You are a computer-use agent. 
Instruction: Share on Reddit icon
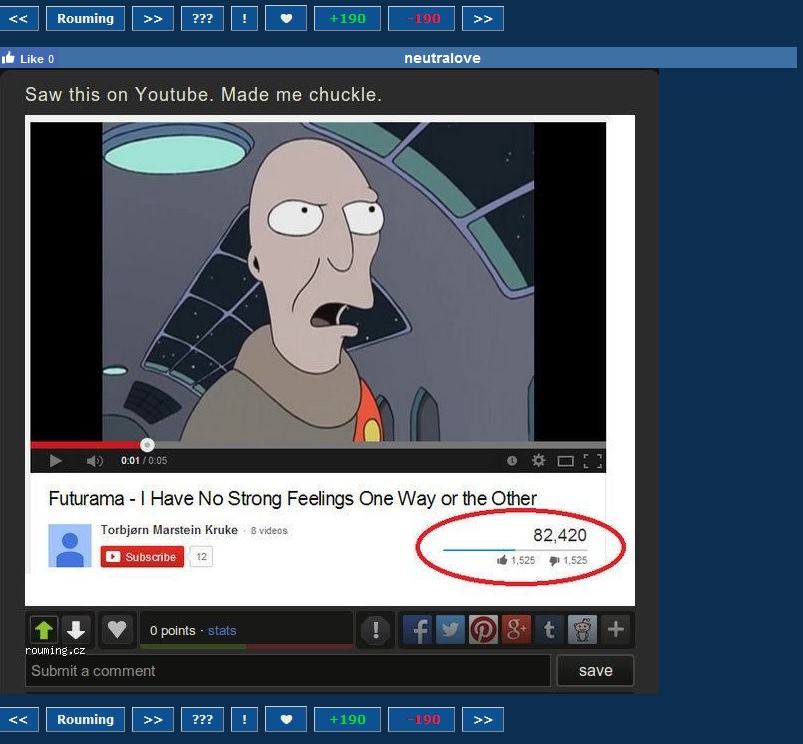pyautogui.click(x=582, y=629)
